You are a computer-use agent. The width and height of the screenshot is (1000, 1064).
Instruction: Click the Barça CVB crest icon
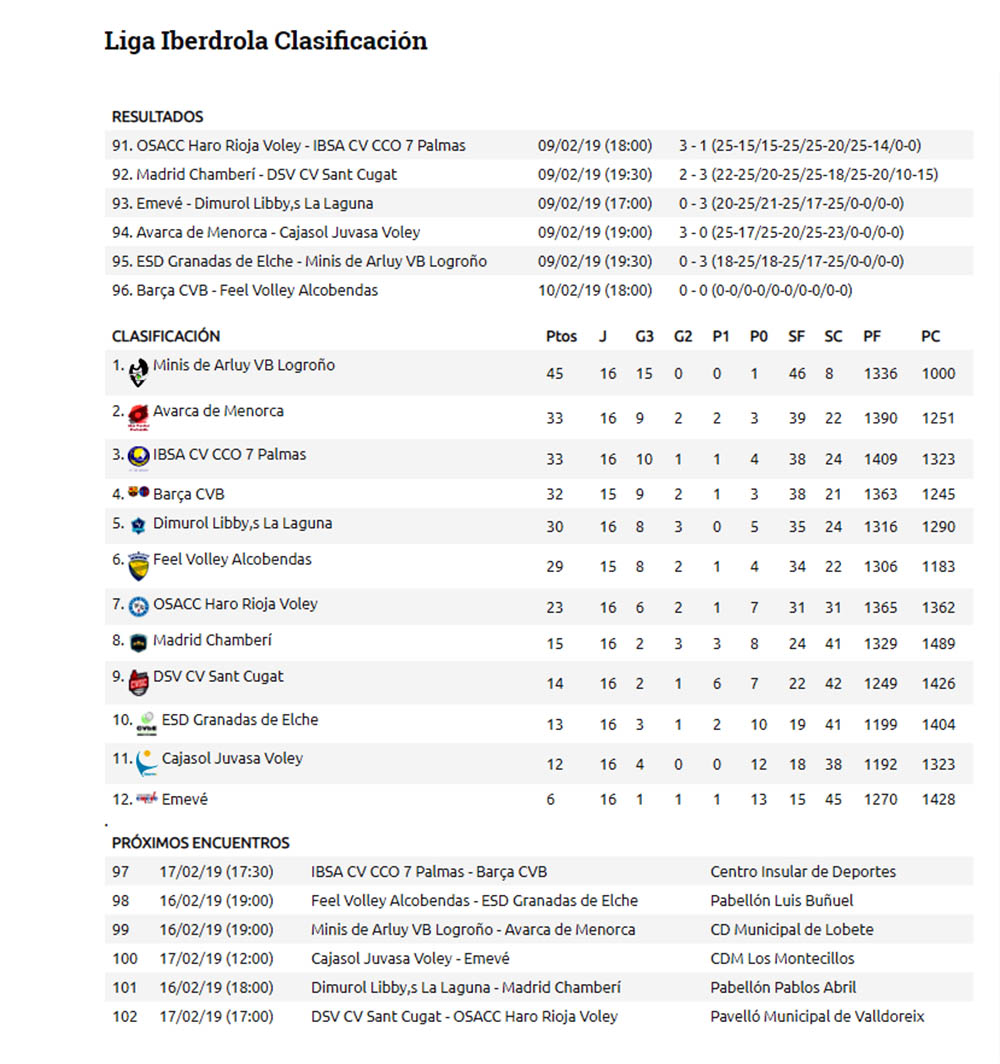tap(139, 492)
